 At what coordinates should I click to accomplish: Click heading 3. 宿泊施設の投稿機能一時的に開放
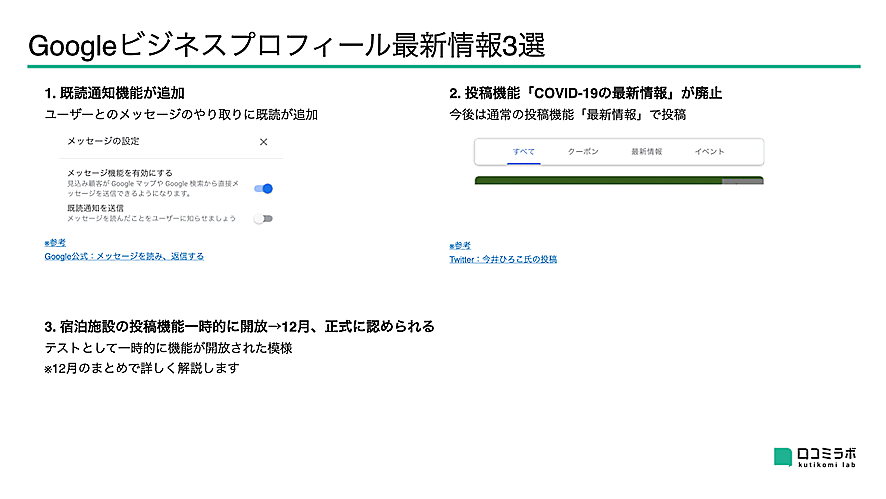pyautogui.click(x=240, y=326)
